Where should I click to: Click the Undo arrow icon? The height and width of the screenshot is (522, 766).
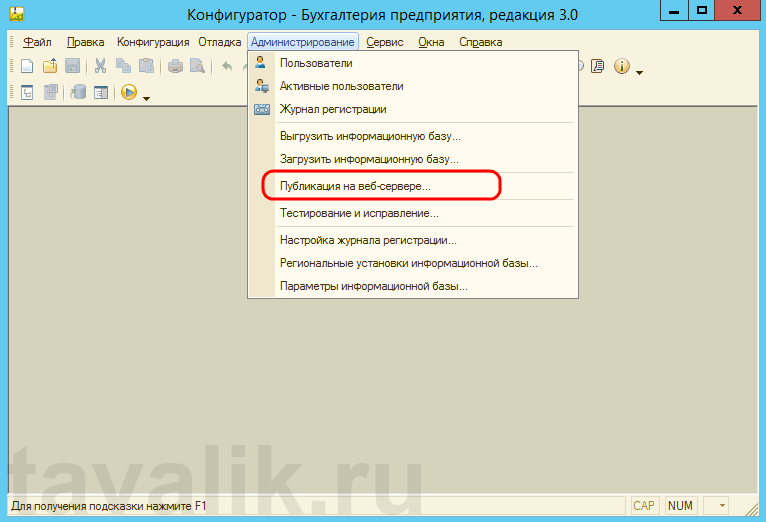pyautogui.click(x=227, y=66)
